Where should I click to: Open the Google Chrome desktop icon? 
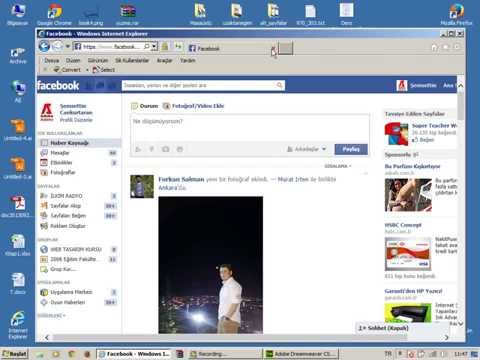(x=54, y=14)
